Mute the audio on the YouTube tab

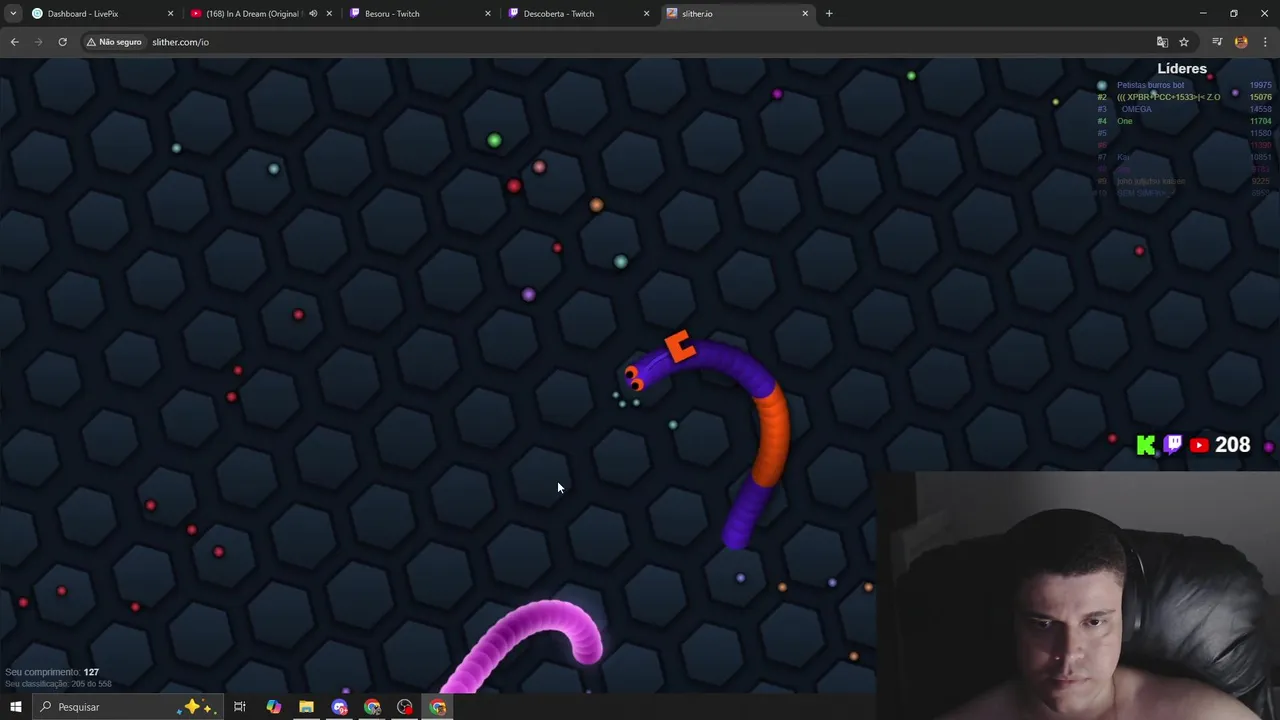pyautogui.click(x=313, y=14)
